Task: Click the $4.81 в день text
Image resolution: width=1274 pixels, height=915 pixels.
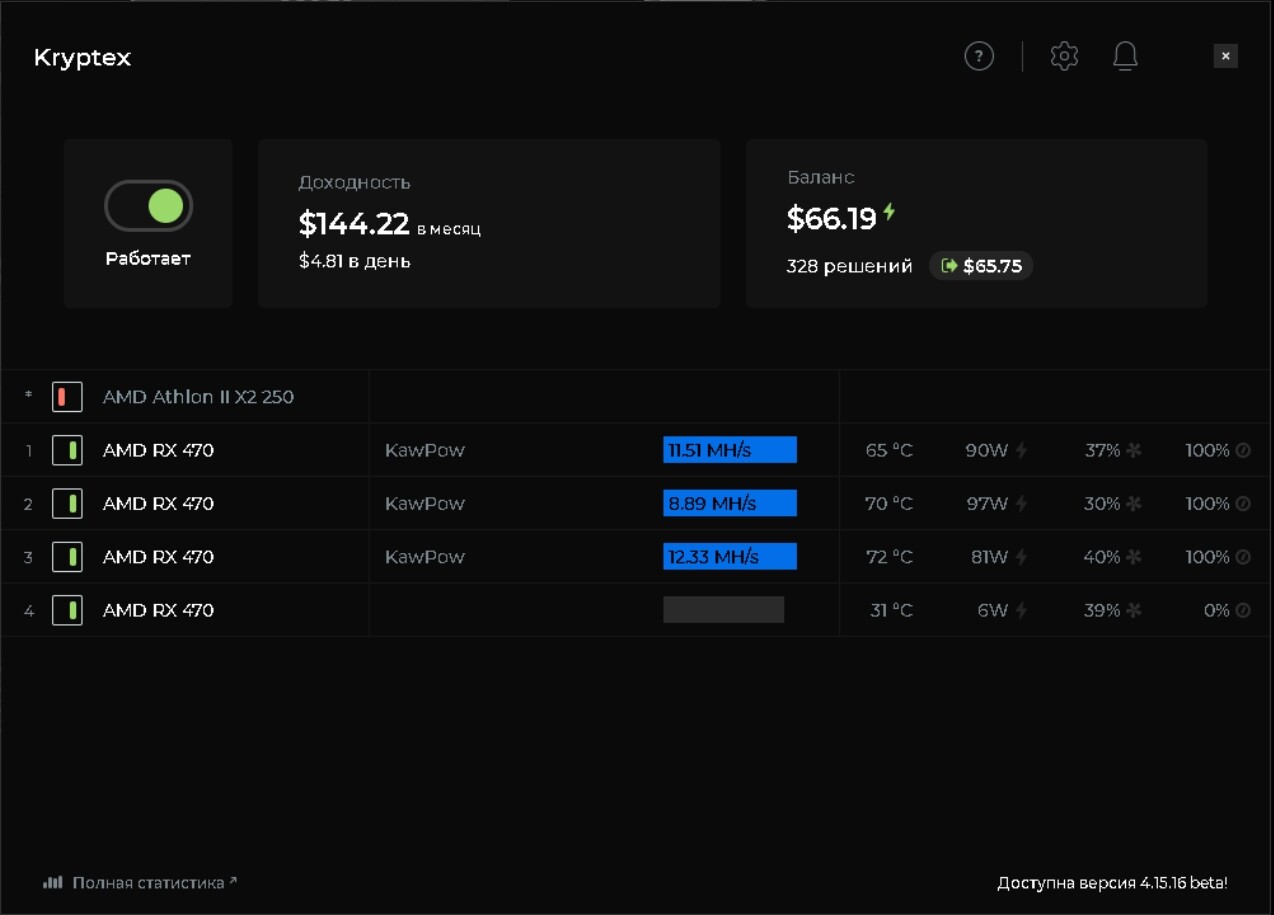Action: pyautogui.click(x=354, y=262)
